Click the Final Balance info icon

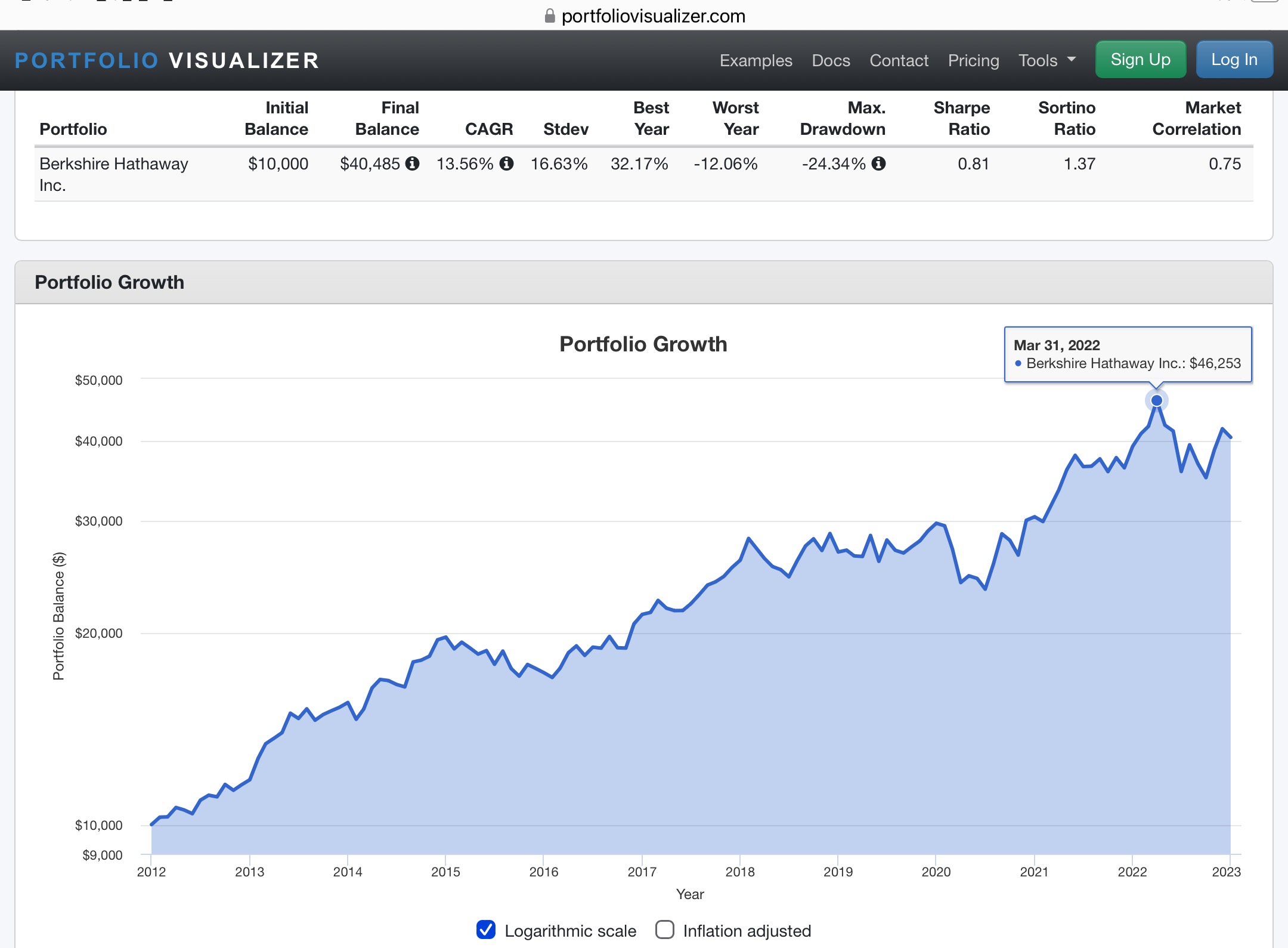click(x=412, y=163)
